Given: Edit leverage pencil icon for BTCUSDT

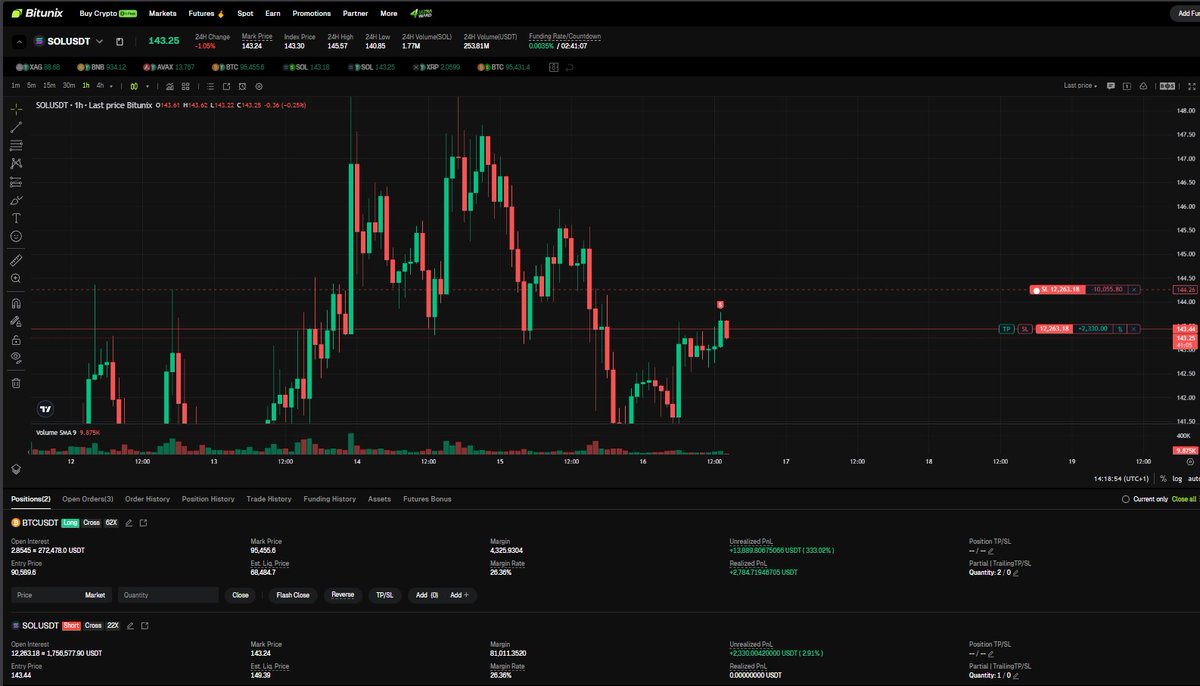Looking at the screenshot, I should coord(128,523).
